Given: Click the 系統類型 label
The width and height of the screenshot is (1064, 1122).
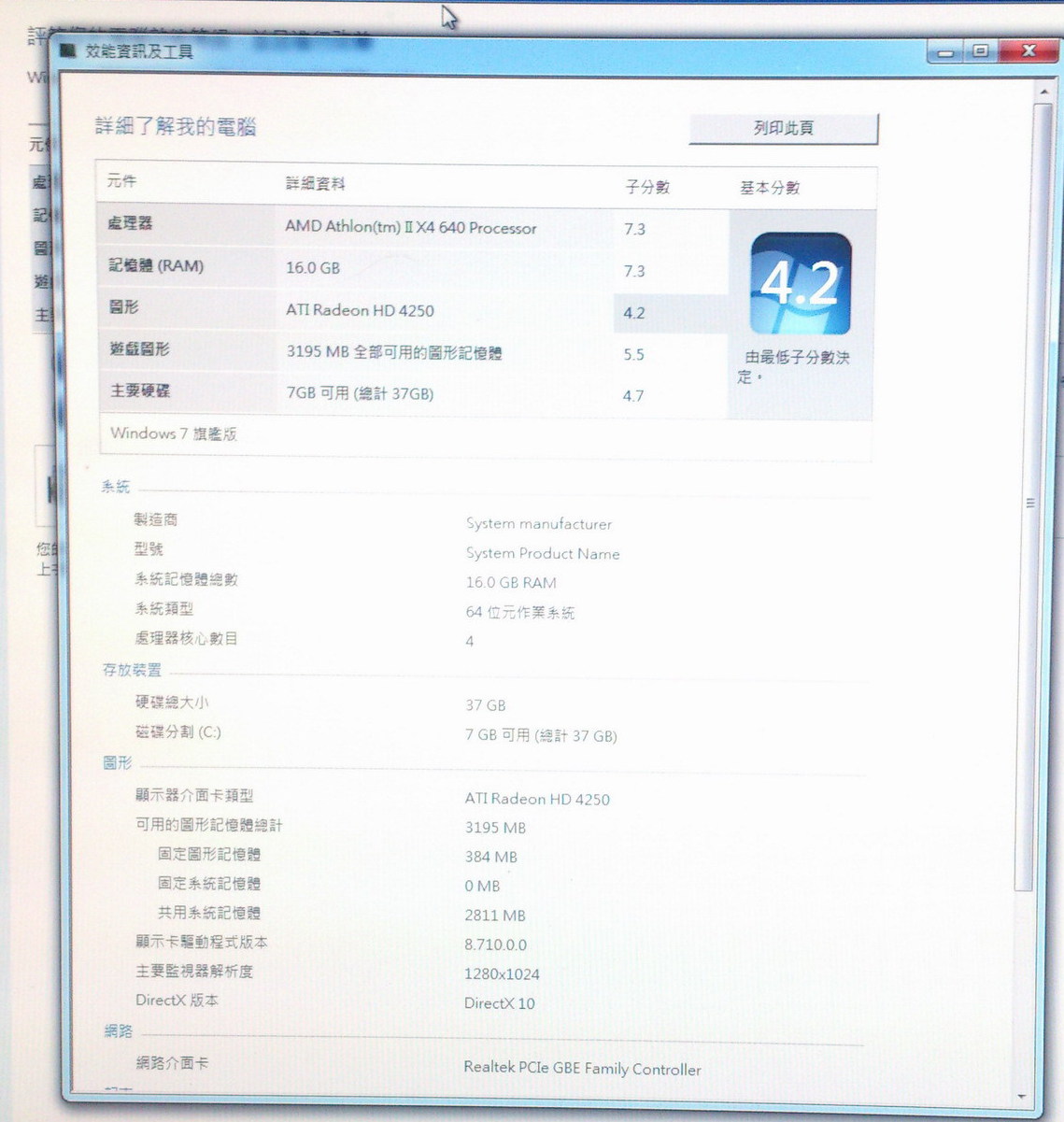Looking at the screenshot, I should (163, 609).
